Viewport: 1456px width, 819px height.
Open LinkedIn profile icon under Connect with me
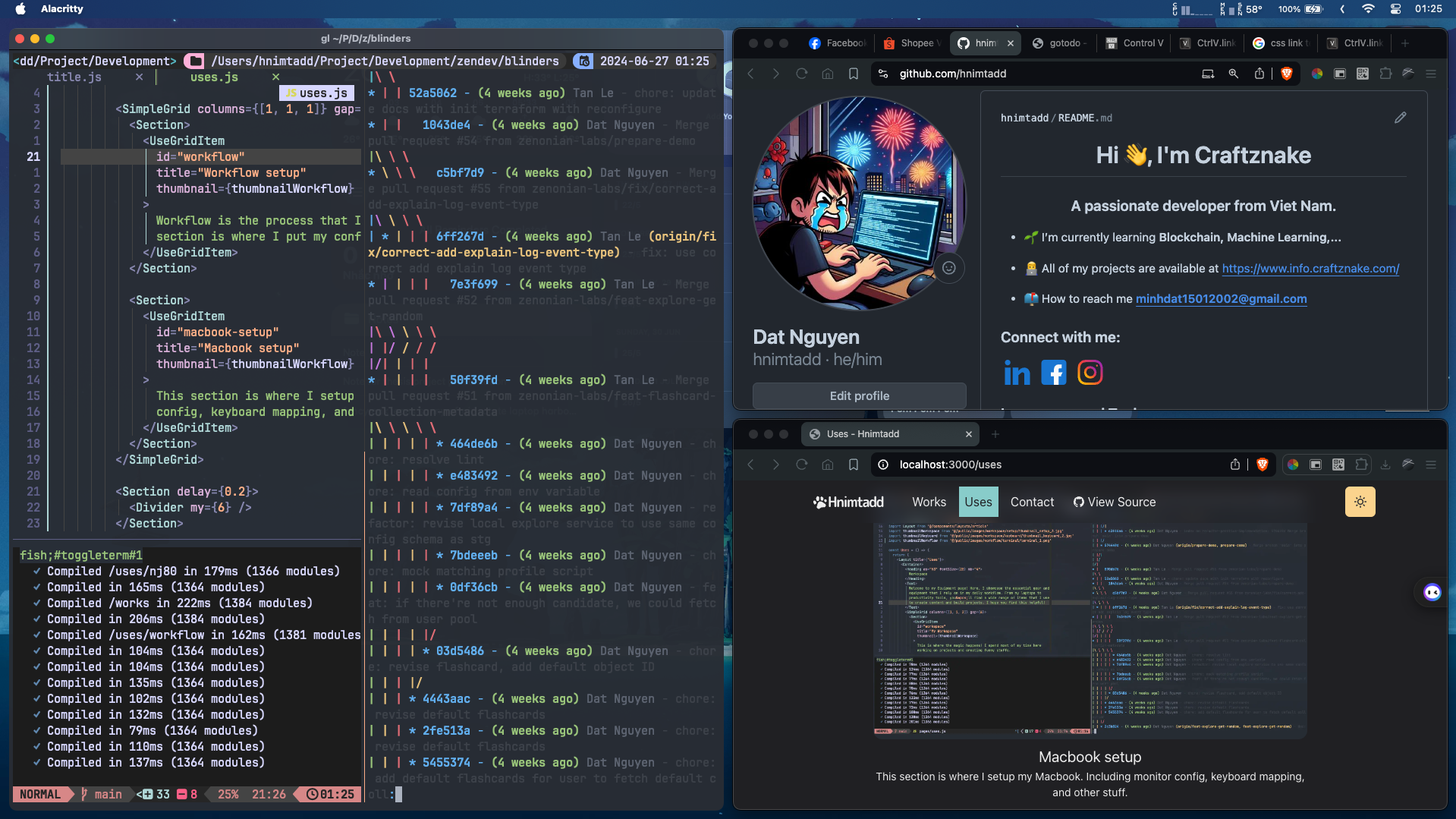coord(1017,373)
